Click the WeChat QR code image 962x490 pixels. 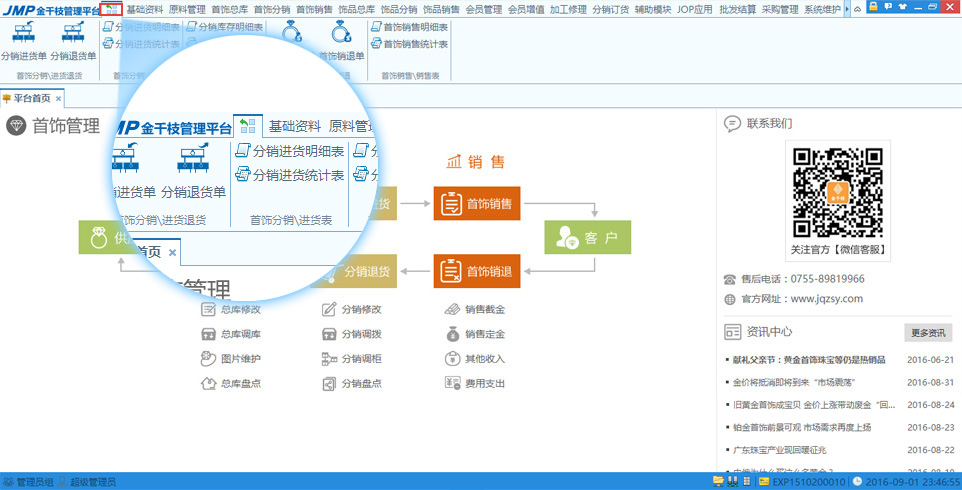pyautogui.click(x=837, y=193)
